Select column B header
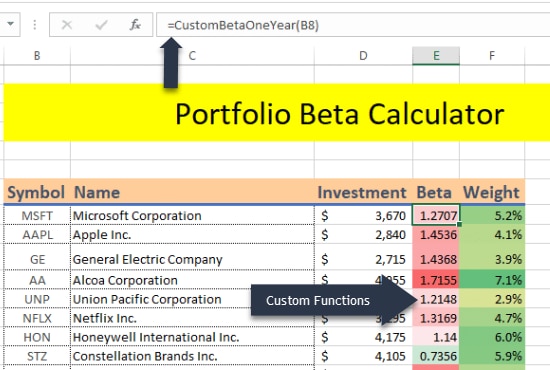Viewport: 550px width, 370px height. point(37,56)
